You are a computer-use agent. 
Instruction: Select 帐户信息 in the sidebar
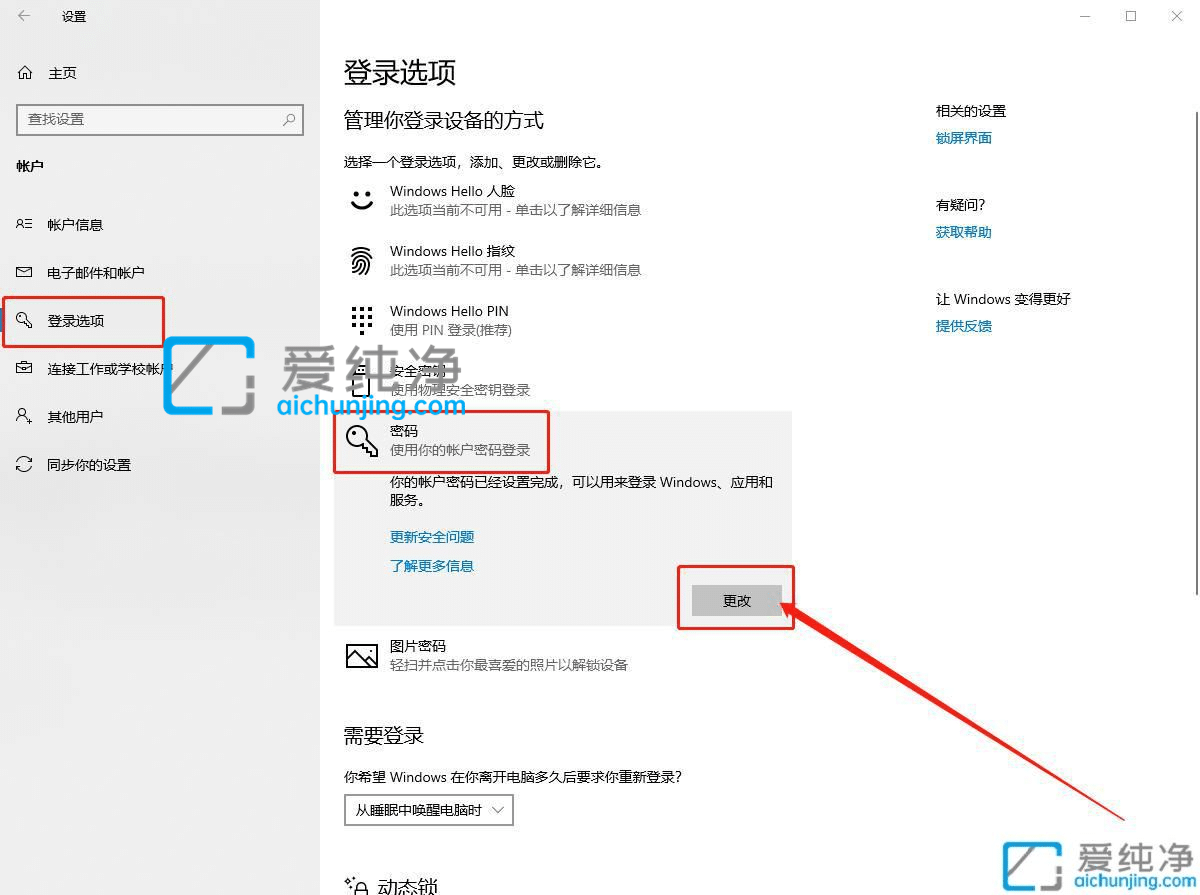click(x=75, y=224)
